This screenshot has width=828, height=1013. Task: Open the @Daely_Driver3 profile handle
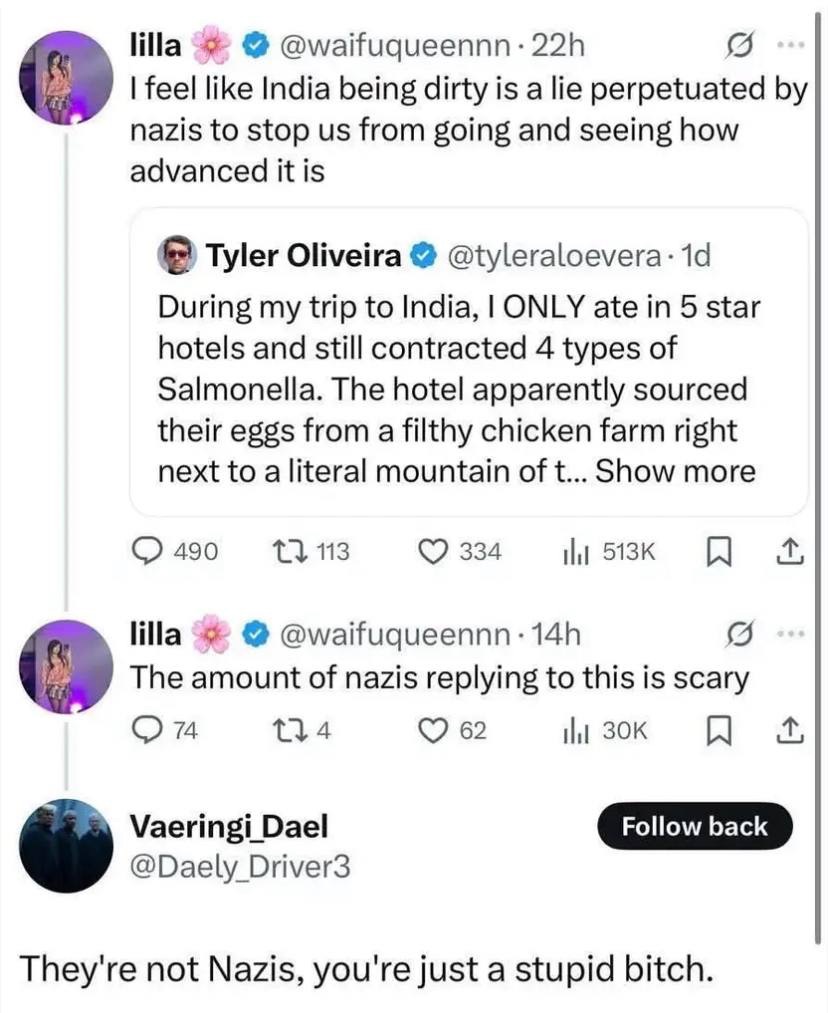click(x=240, y=866)
